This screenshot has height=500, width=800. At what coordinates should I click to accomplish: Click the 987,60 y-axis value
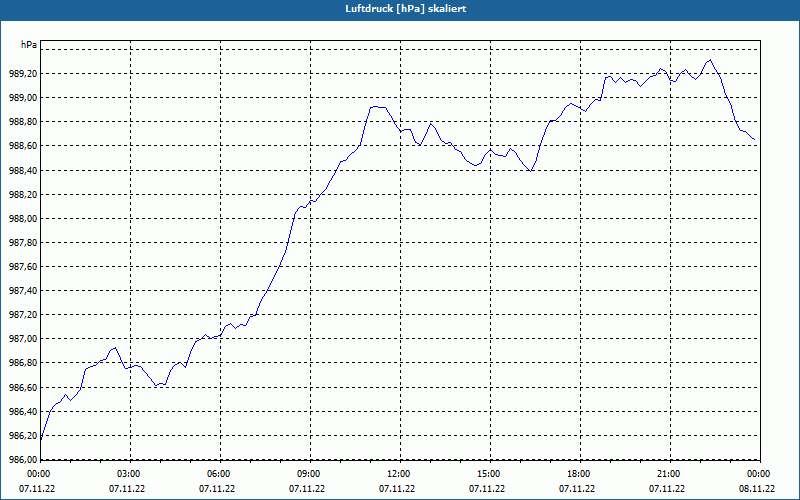[23, 266]
